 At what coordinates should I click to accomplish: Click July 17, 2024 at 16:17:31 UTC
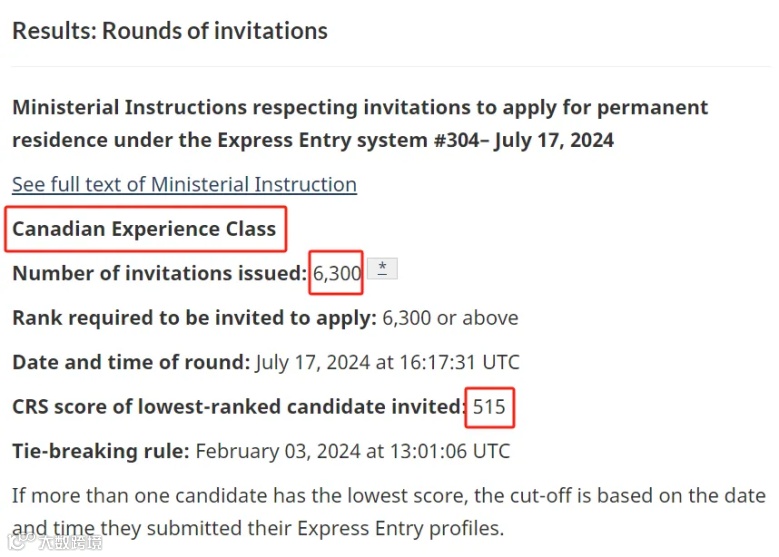point(388,362)
